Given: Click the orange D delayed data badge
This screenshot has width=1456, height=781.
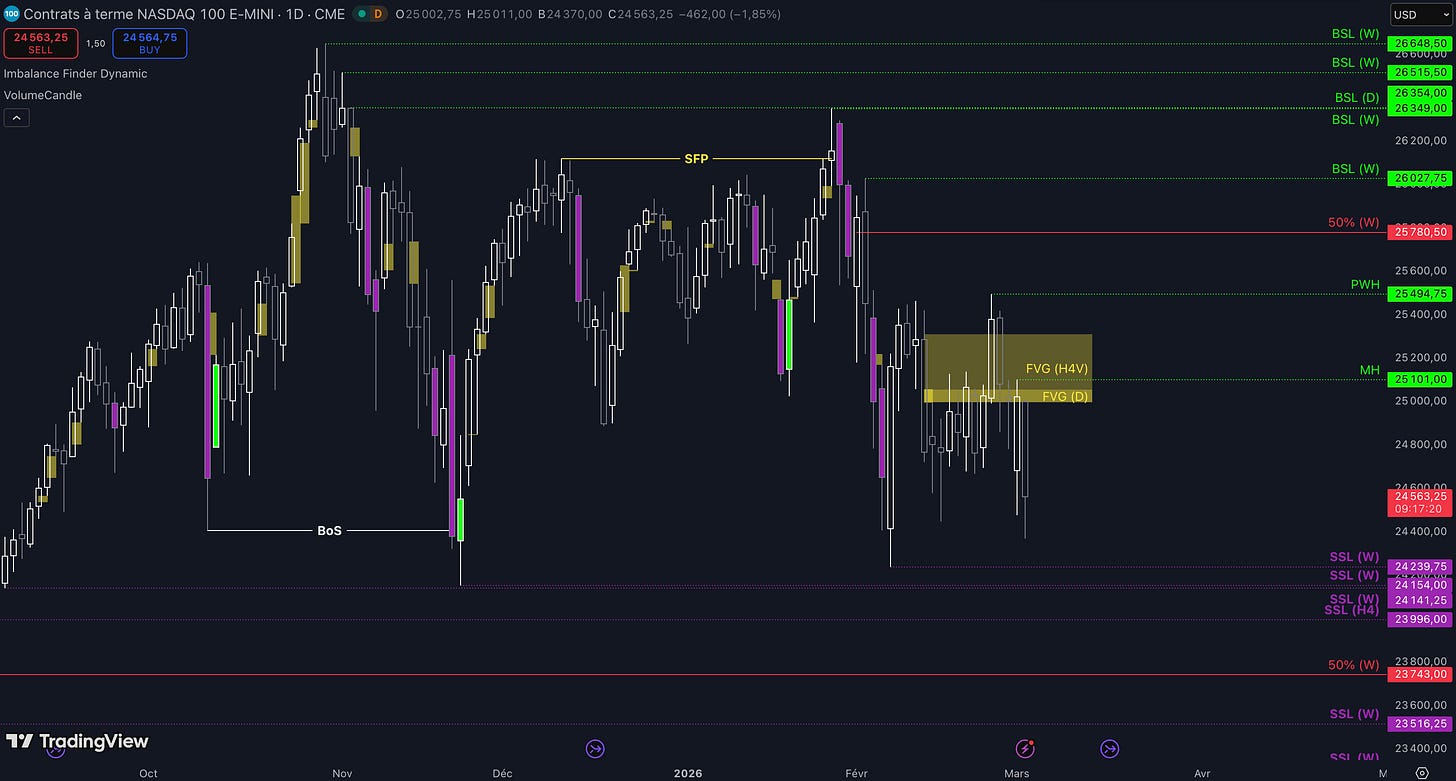Looking at the screenshot, I should pos(377,14).
